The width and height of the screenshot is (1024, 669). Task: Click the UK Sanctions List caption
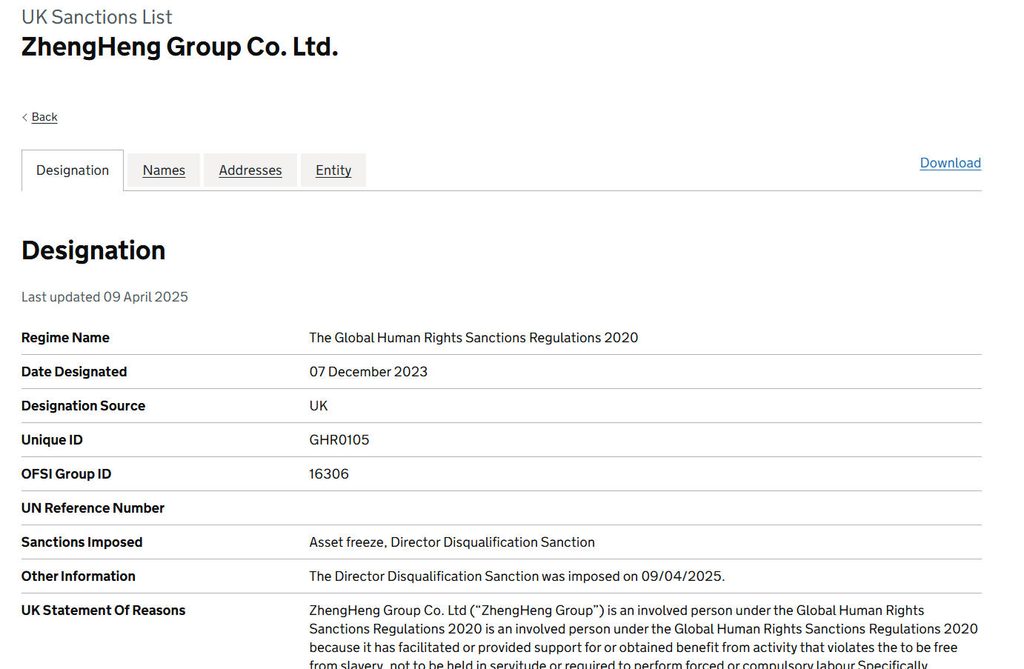pos(97,17)
